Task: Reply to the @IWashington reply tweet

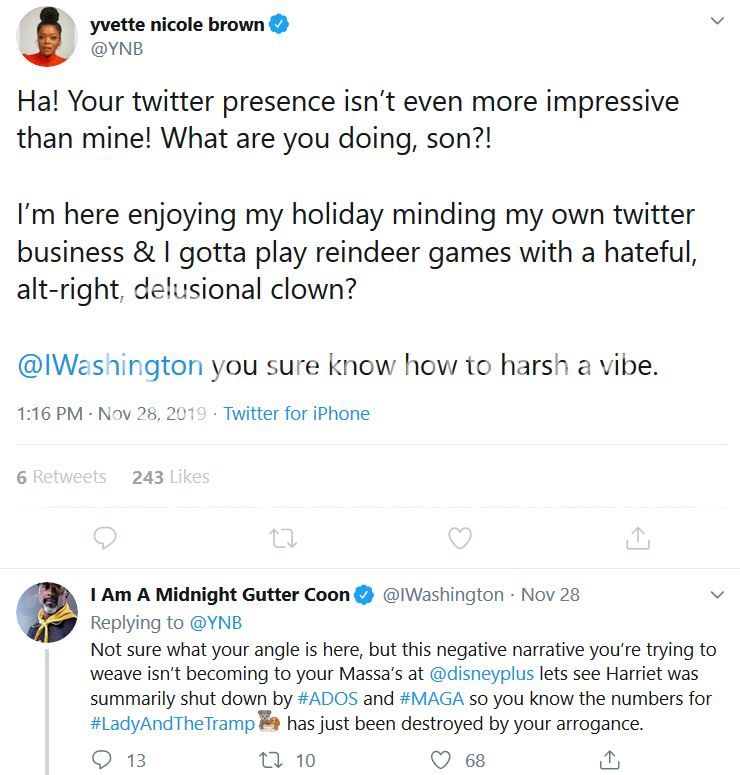Action: pyautogui.click(x=103, y=760)
